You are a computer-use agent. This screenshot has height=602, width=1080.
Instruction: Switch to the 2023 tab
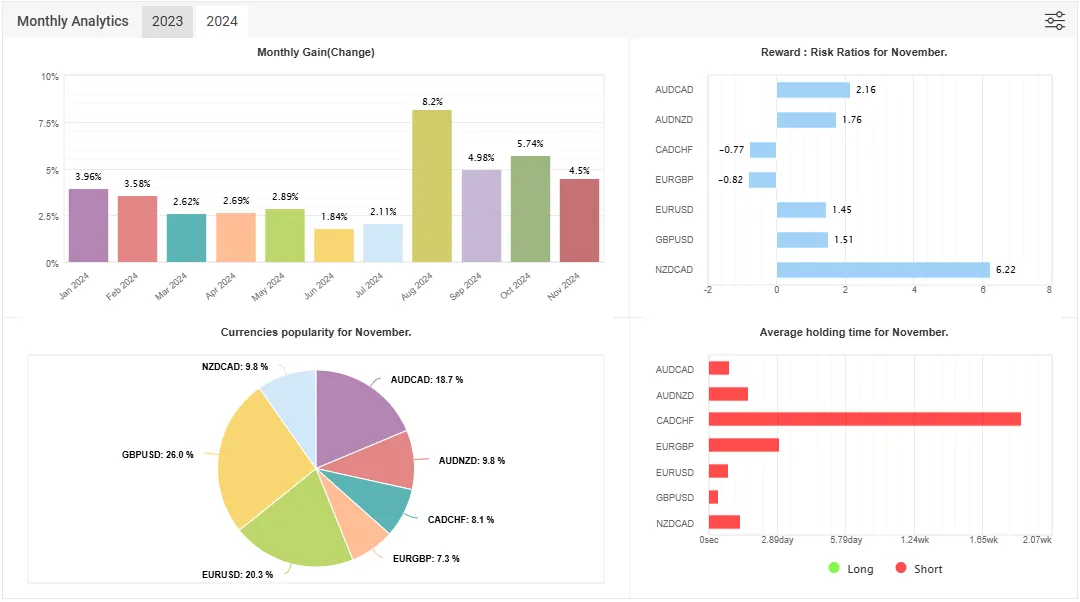pos(167,21)
